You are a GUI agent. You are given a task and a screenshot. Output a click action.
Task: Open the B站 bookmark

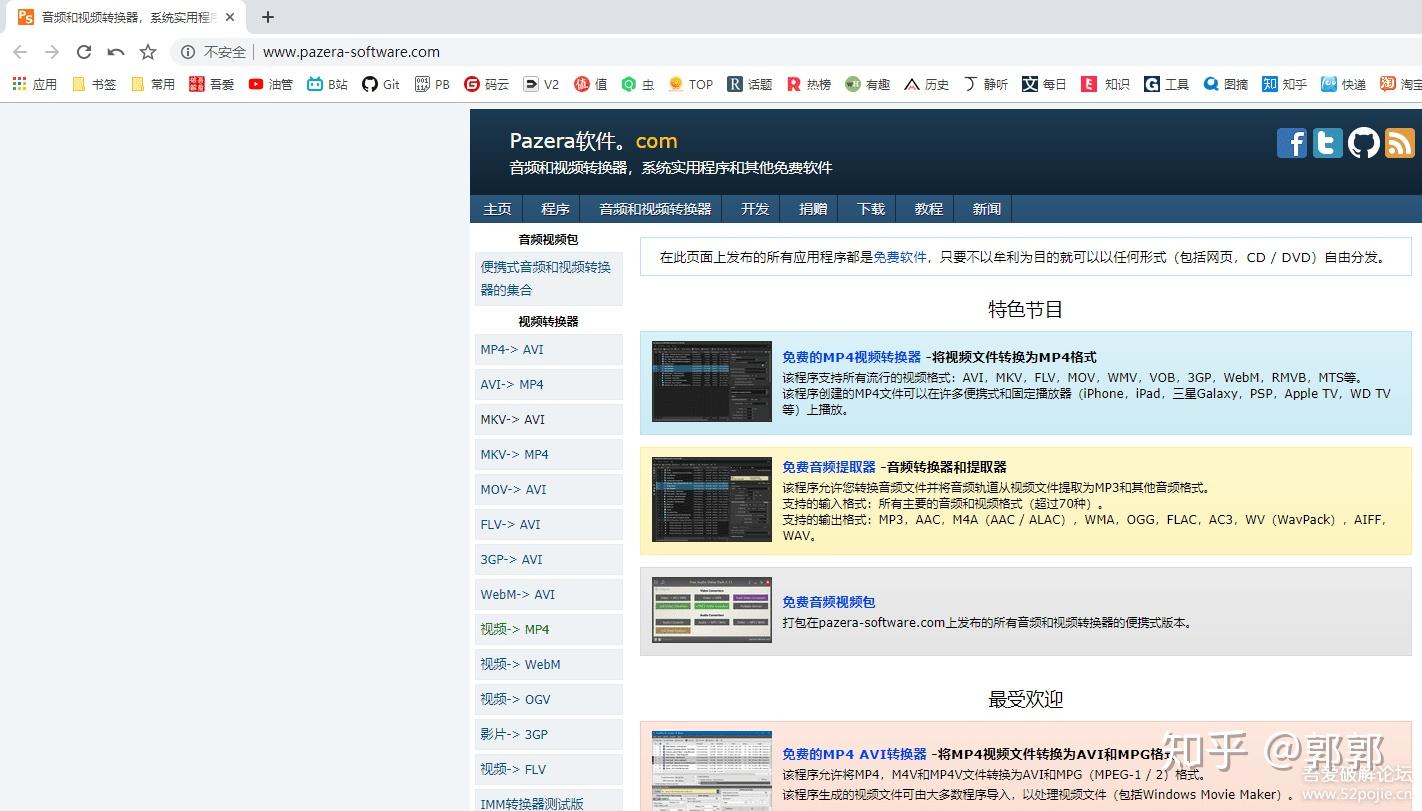(x=328, y=84)
